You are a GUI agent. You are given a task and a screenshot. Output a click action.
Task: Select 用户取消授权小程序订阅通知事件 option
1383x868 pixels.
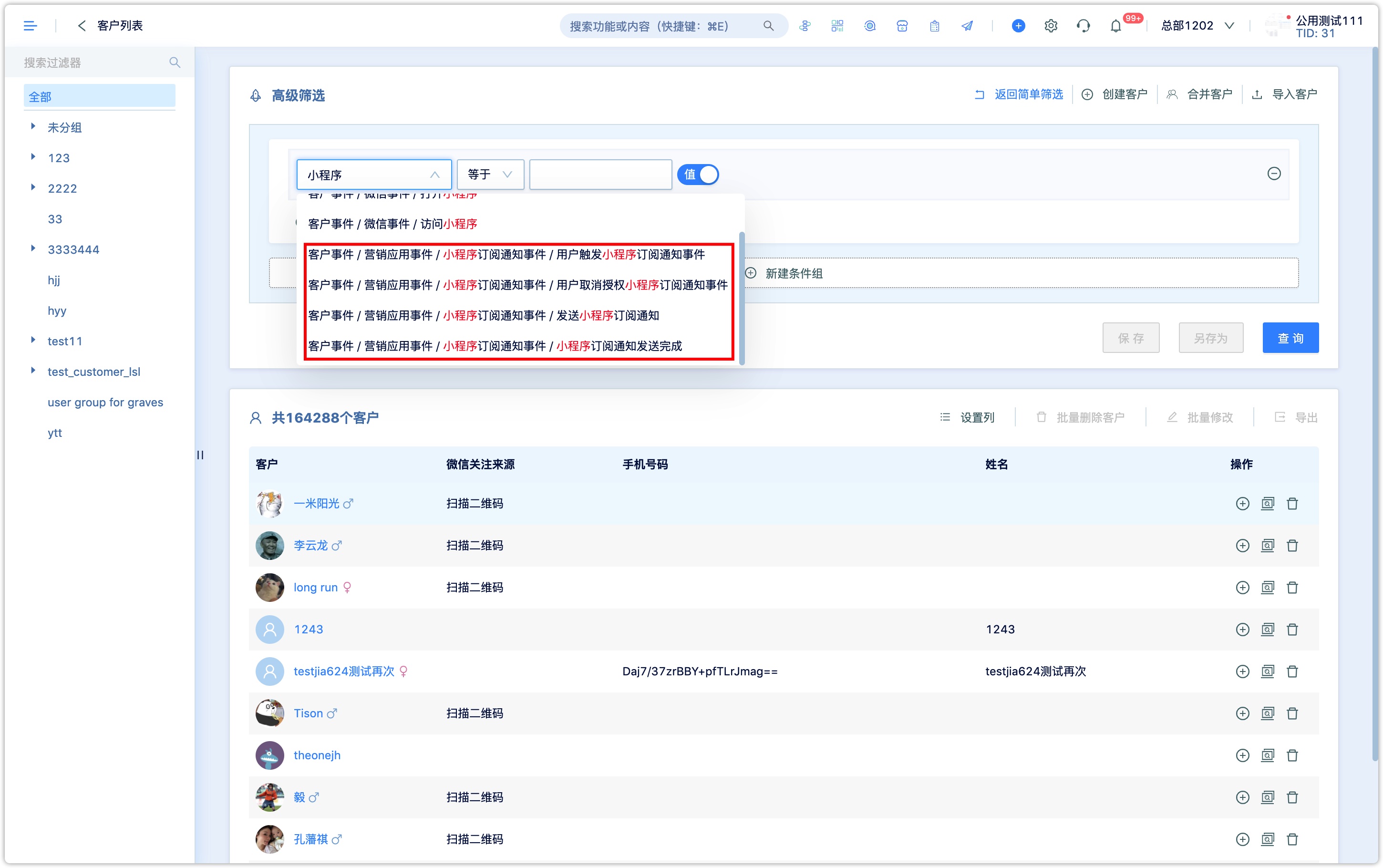[x=519, y=285]
